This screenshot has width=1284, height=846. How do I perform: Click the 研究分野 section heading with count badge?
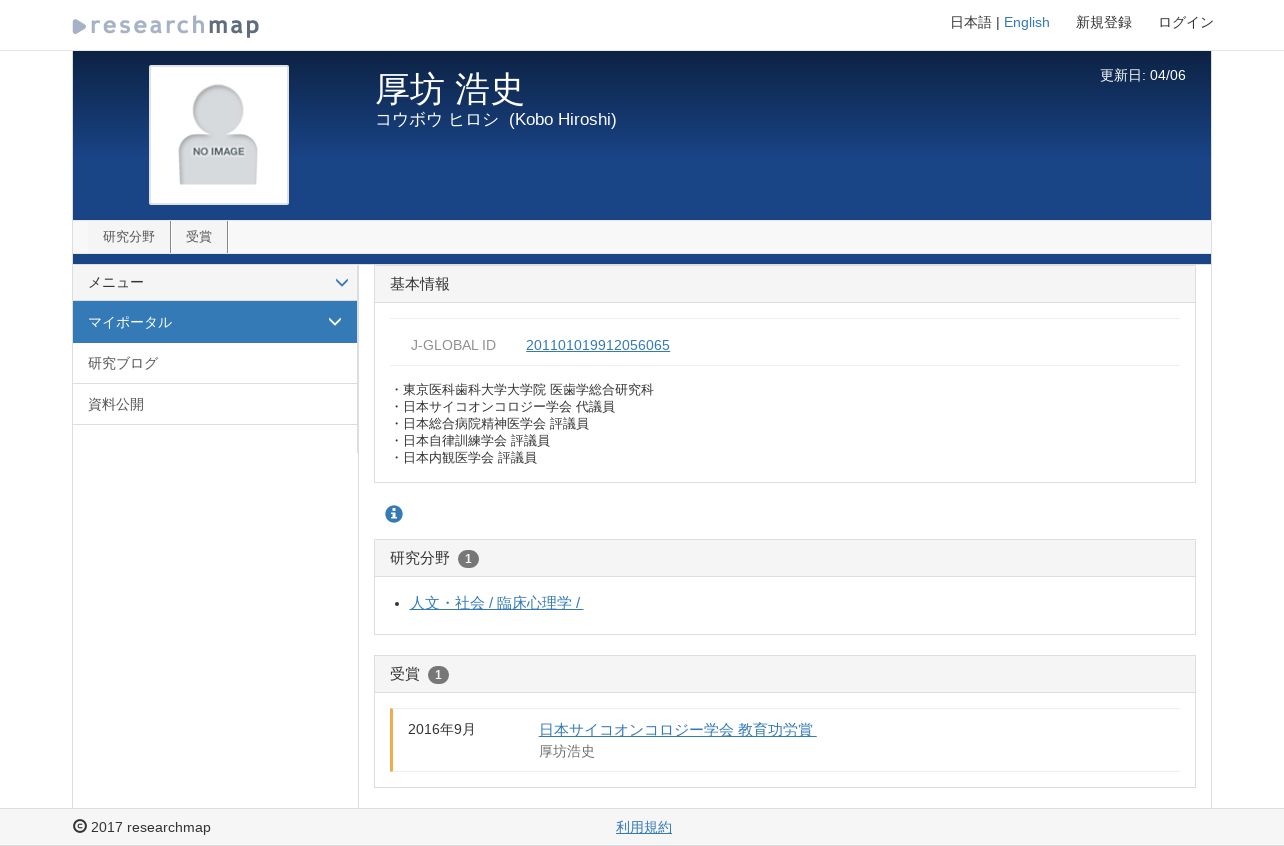[785, 558]
